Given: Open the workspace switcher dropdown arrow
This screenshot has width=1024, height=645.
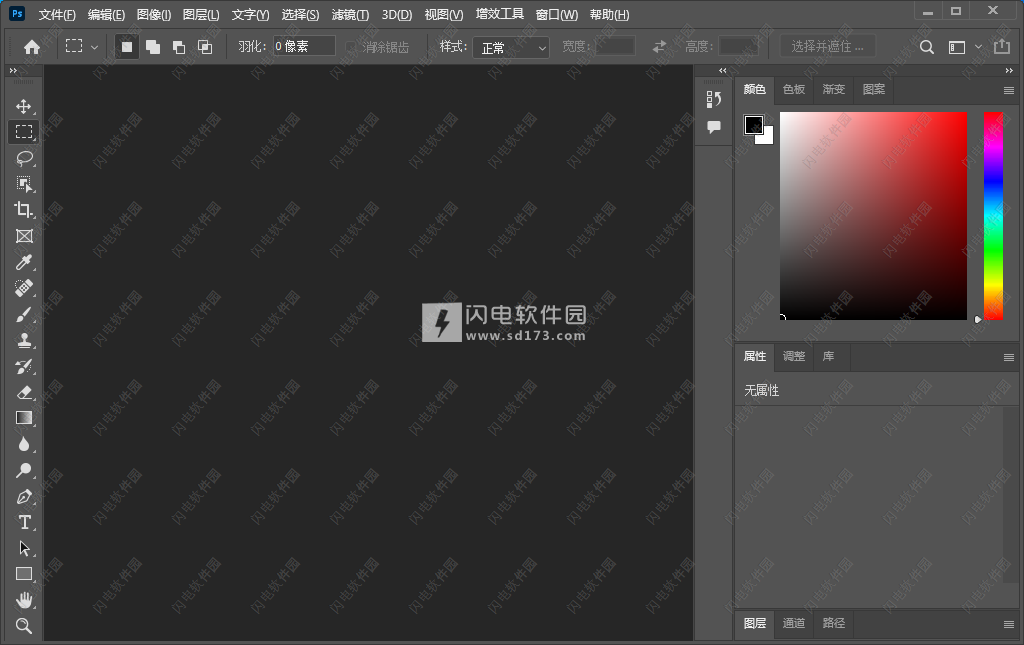Looking at the screenshot, I should point(978,47).
